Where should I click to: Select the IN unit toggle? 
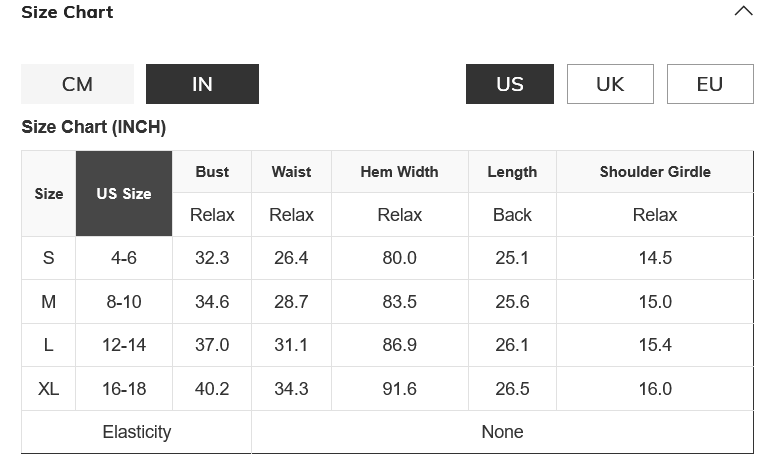click(x=202, y=84)
